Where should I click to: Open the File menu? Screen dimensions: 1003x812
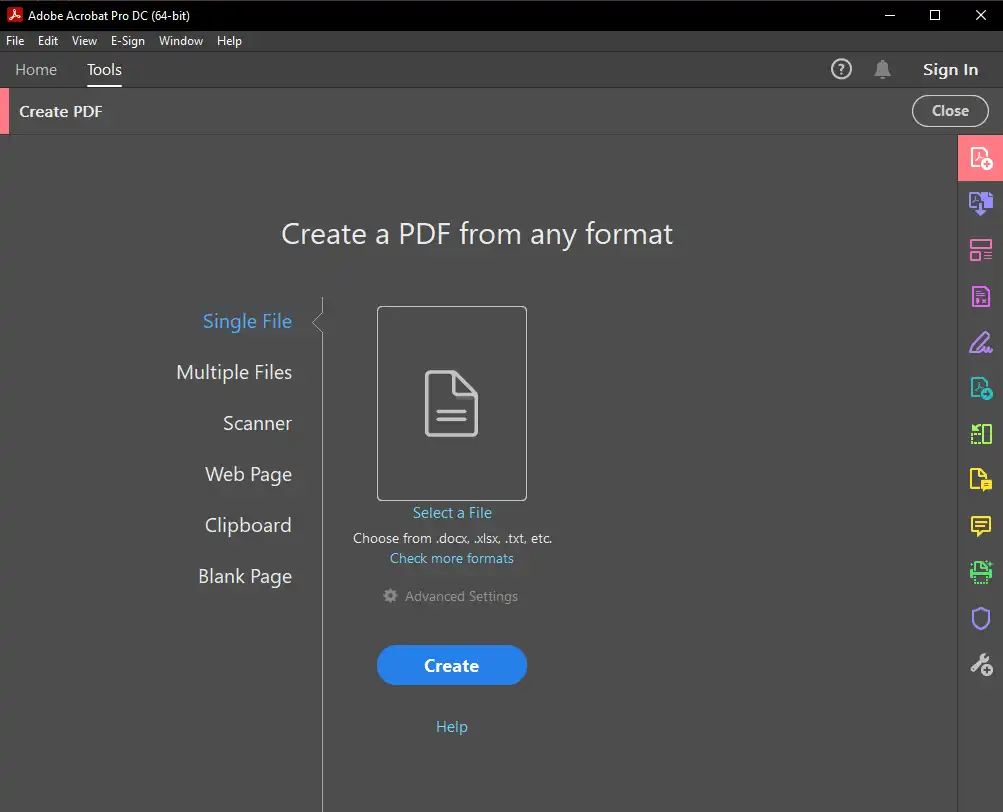tap(15, 41)
